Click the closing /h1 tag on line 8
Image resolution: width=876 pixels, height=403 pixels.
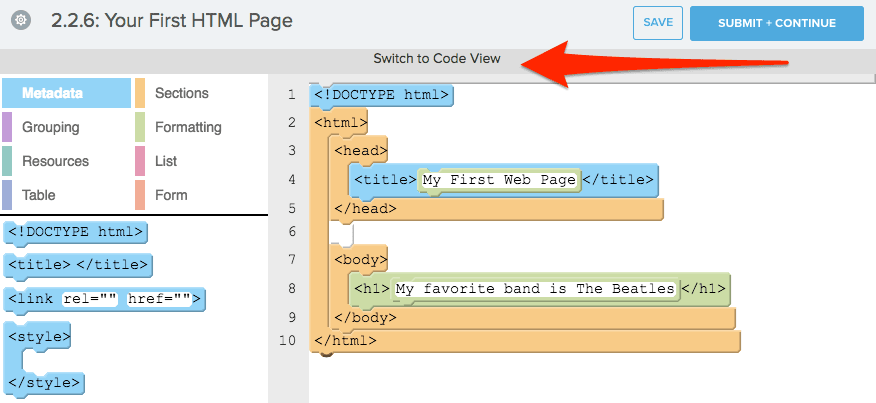[704, 289]
